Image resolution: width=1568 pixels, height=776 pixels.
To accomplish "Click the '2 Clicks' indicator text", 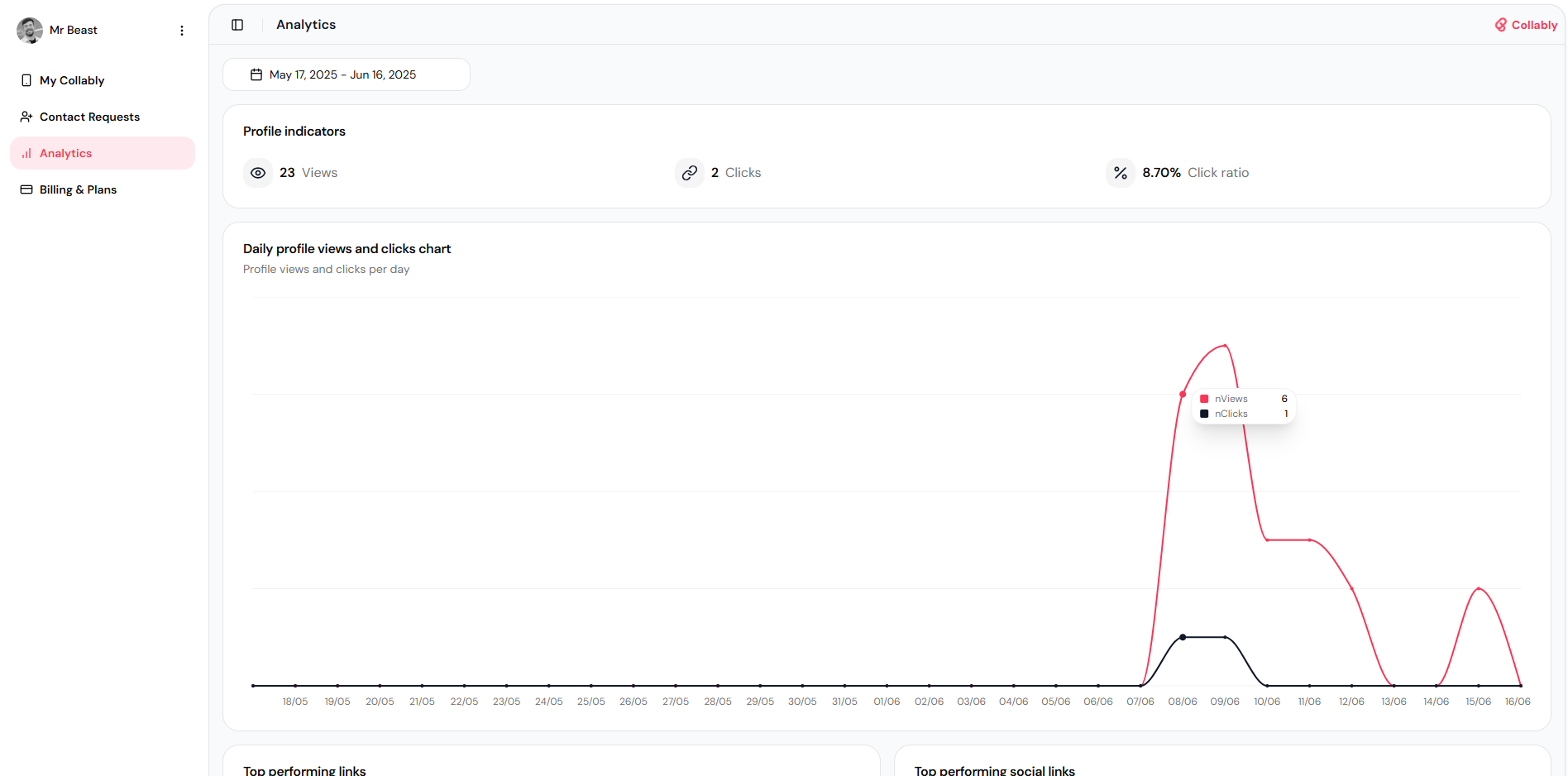I will [x=736, y=173].
